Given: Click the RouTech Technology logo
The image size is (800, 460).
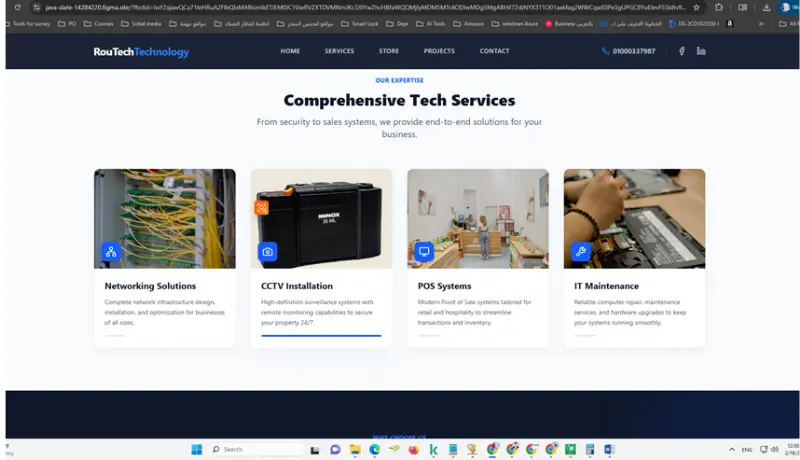Looking at the screenshot, I should [141, 52].
